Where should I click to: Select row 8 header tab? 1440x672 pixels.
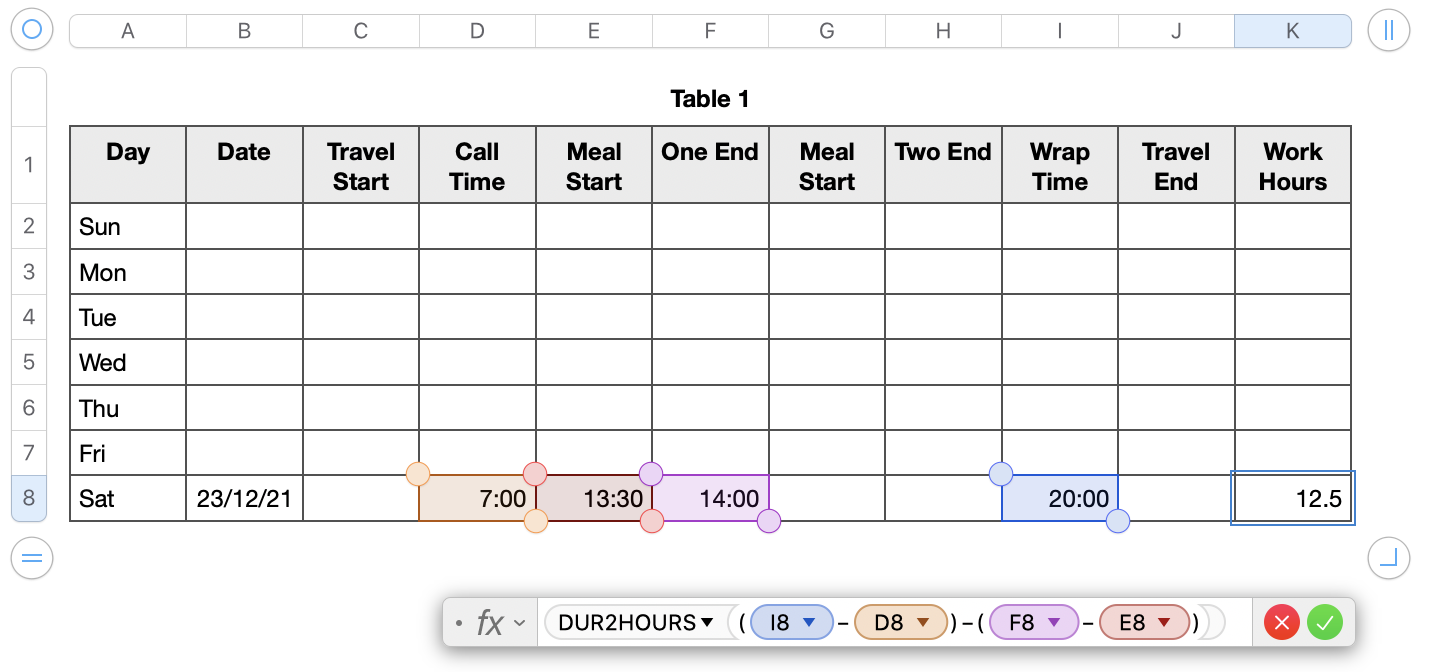(x=29, y=498)
